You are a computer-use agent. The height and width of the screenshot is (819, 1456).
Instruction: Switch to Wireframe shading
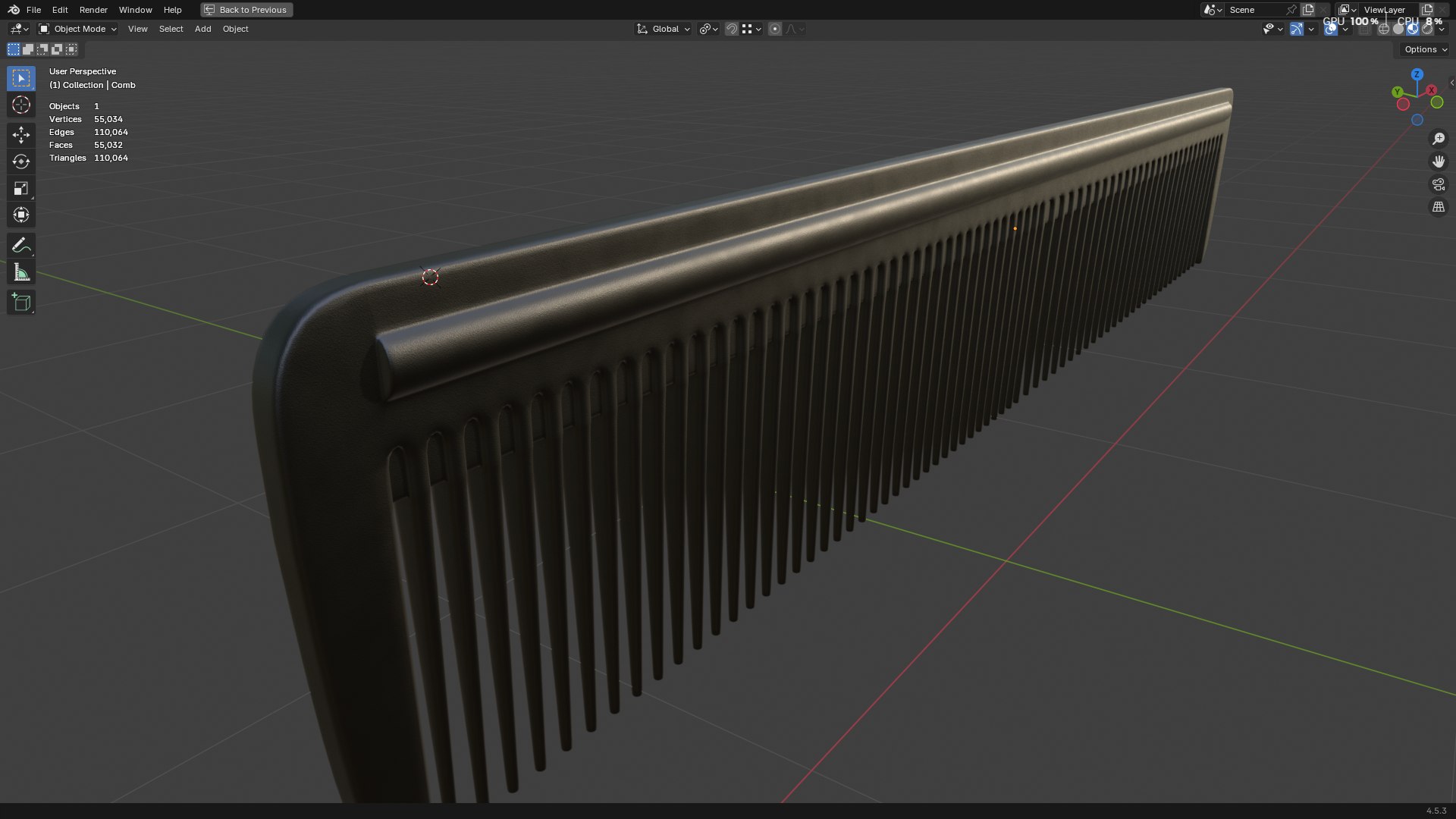[x=1383, y=29]
